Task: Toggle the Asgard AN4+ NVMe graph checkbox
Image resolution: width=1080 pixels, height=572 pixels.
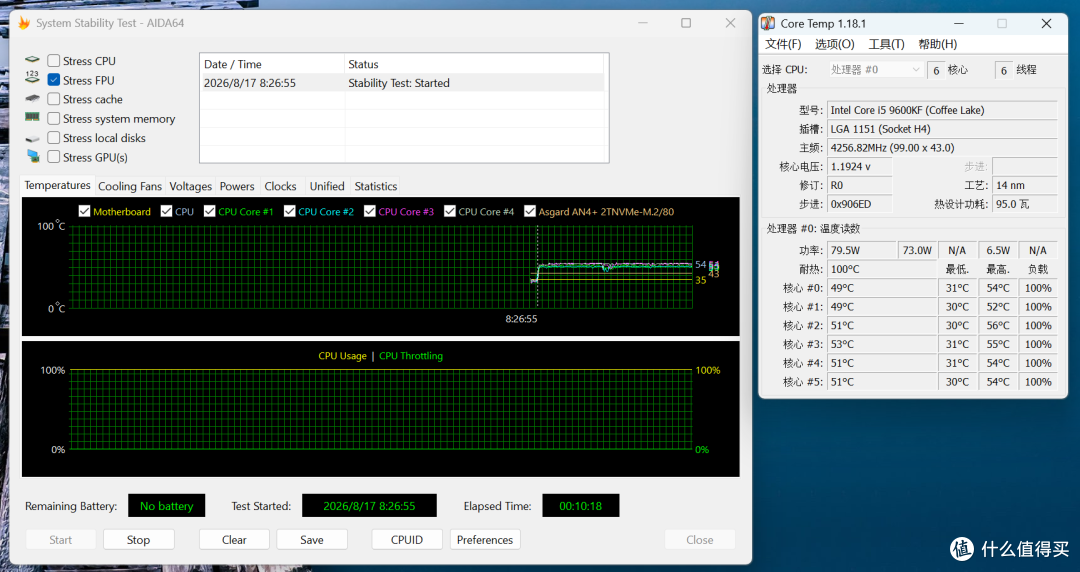Action: pos(530,211)
